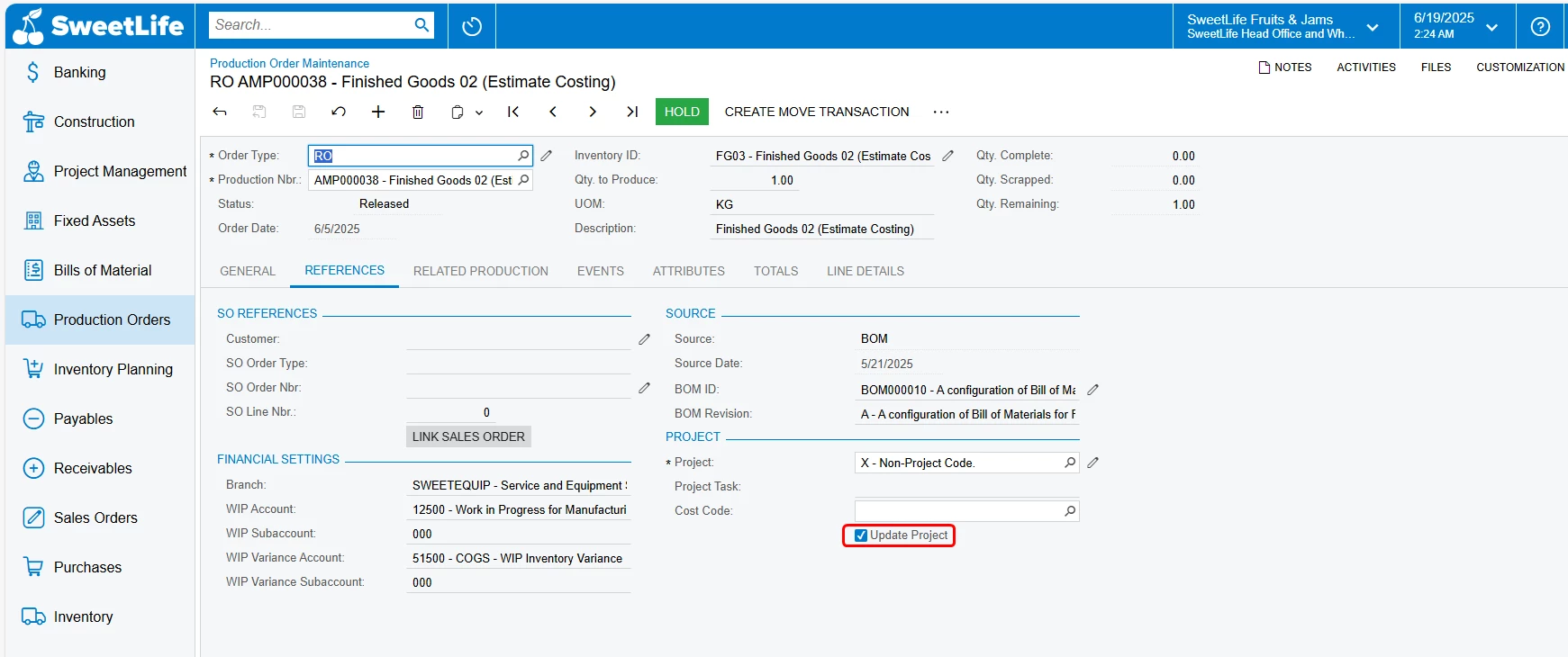Open the Line Details tab
1568x657 pixels.
[866, 271]
